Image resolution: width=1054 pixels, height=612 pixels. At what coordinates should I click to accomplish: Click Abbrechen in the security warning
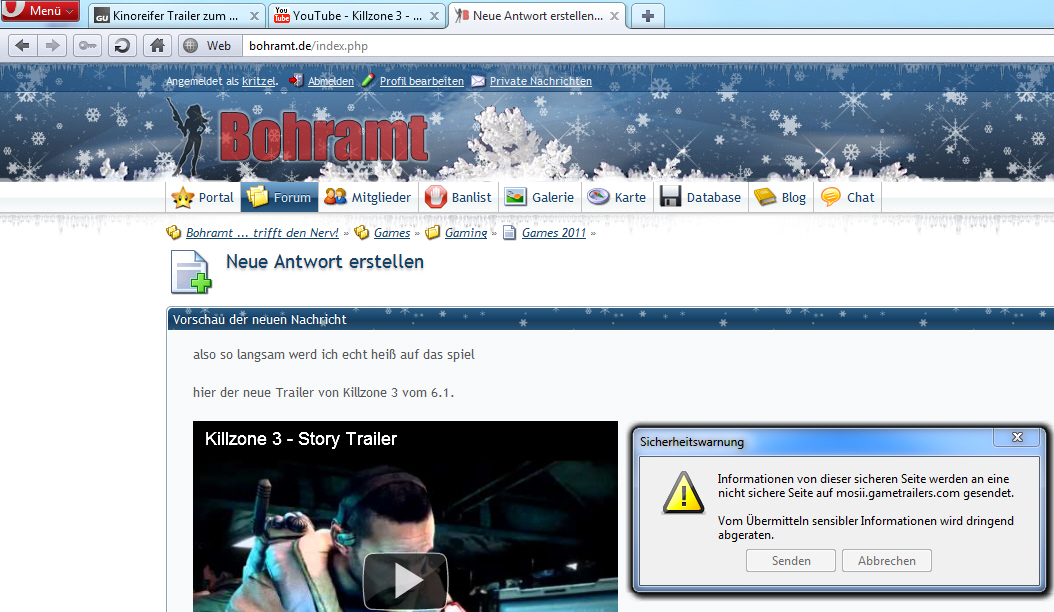886,561
